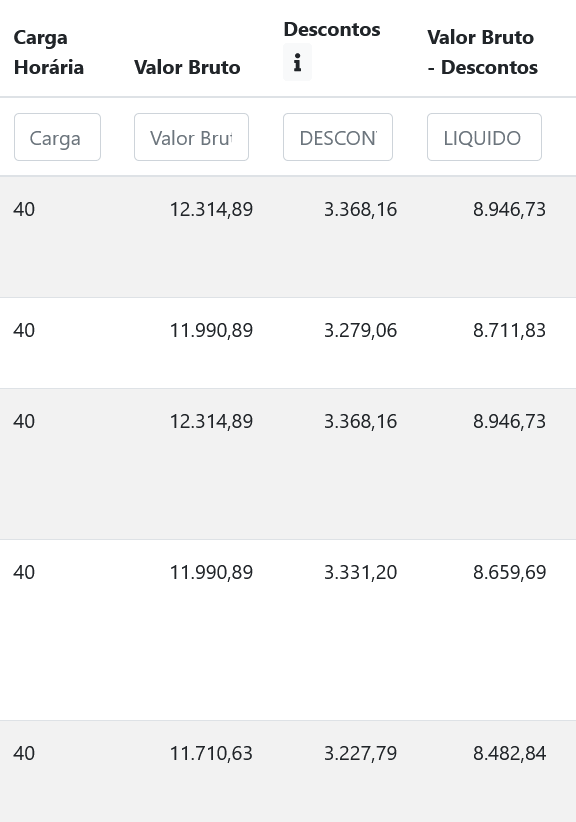Screen dimensions: 576x822
Task: Sort by the Valor Bruto column header
Action: (187, 67)
